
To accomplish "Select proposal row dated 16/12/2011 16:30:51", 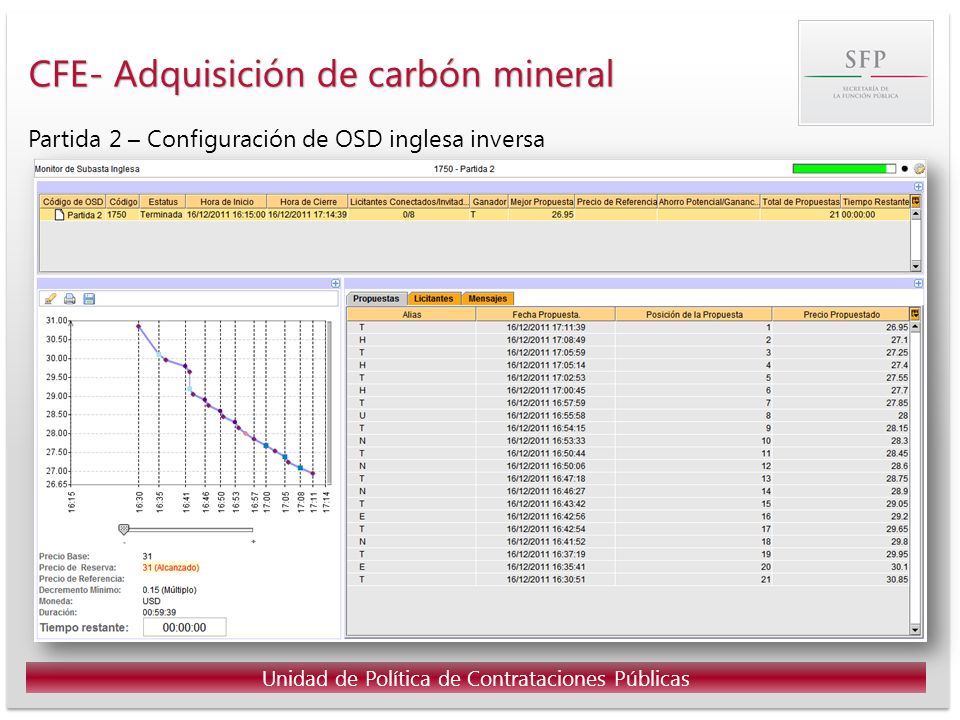I will point(628,579).
